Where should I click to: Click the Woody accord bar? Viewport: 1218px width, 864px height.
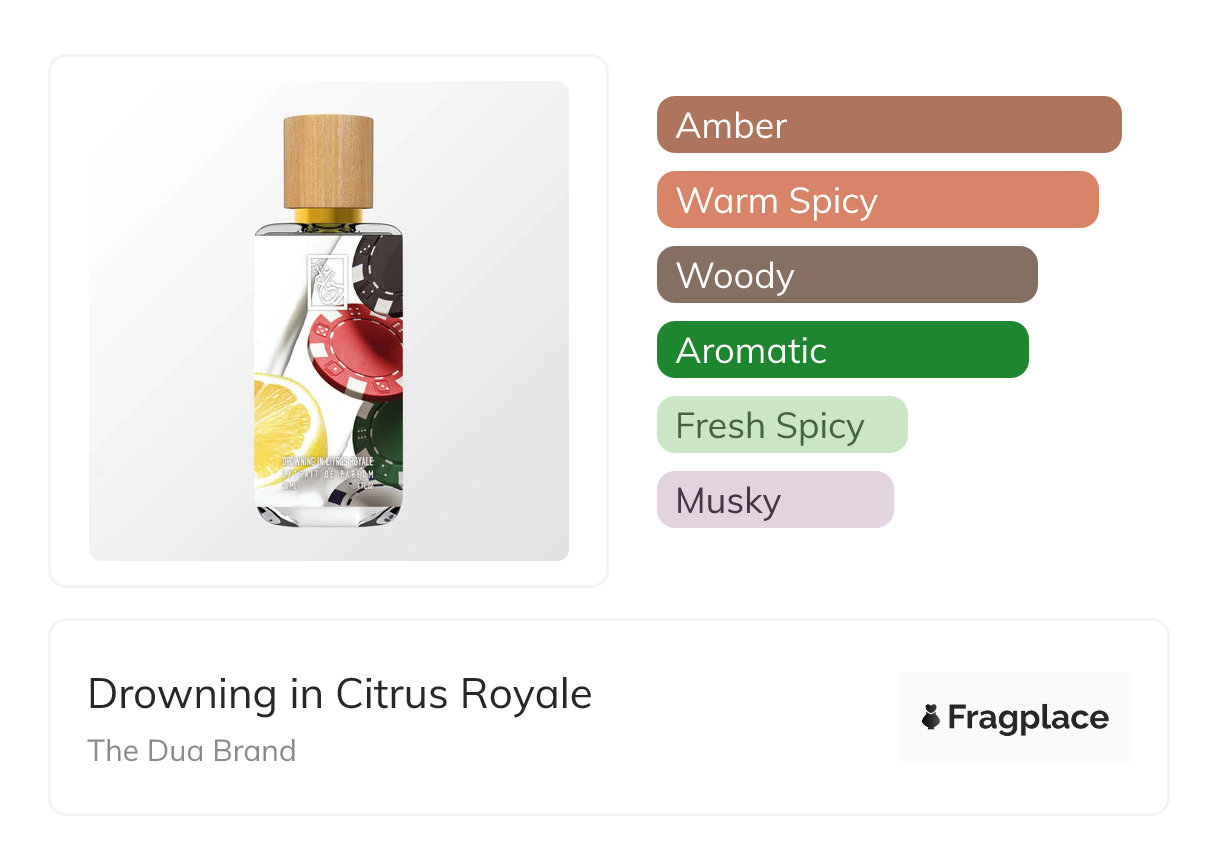(846, 275)
